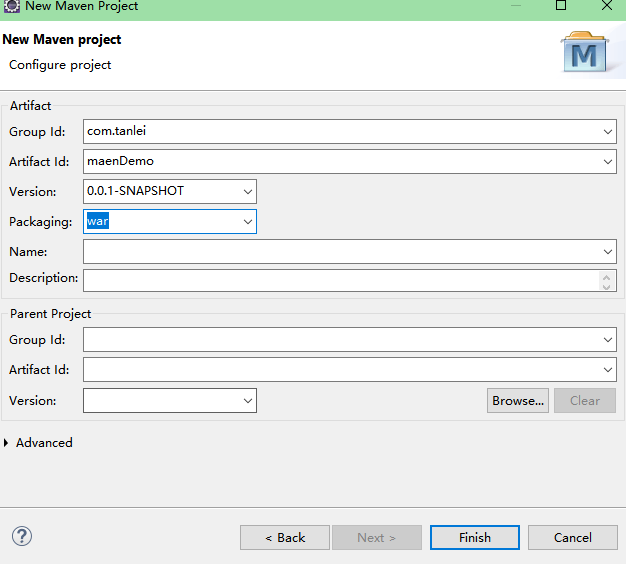Open the Artifact Id dropdown arrow for maenDemo
626x564 pixels.
pos(608,162)
